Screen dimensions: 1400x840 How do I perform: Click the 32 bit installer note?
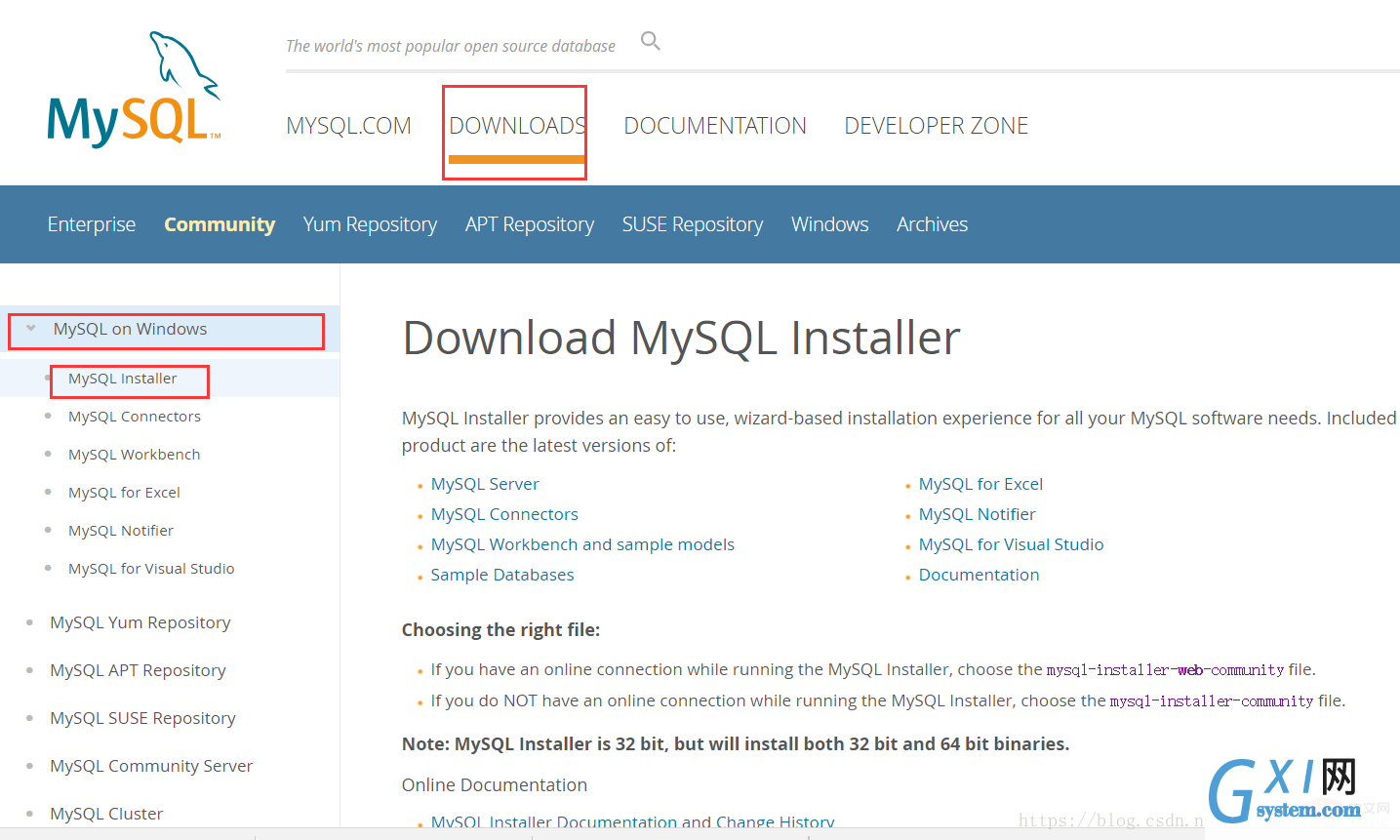[x=736, y=743]
